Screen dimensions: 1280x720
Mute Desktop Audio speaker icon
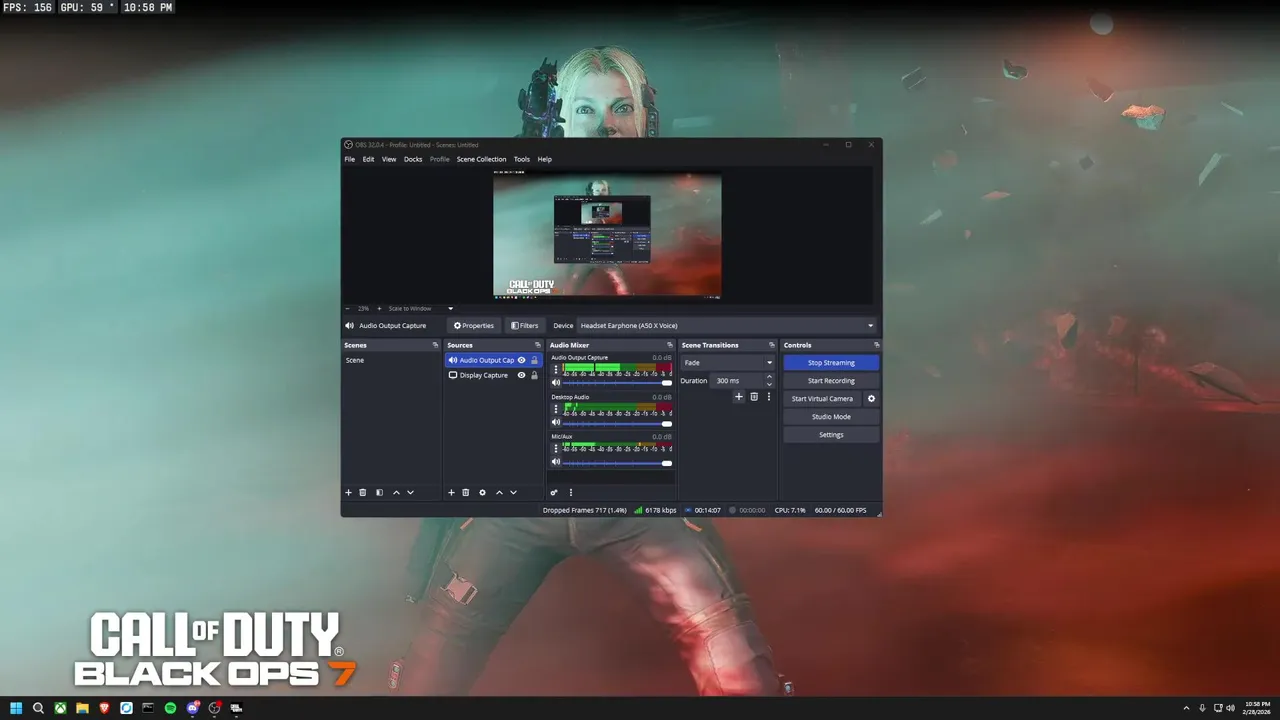click(x=556, y=422)
